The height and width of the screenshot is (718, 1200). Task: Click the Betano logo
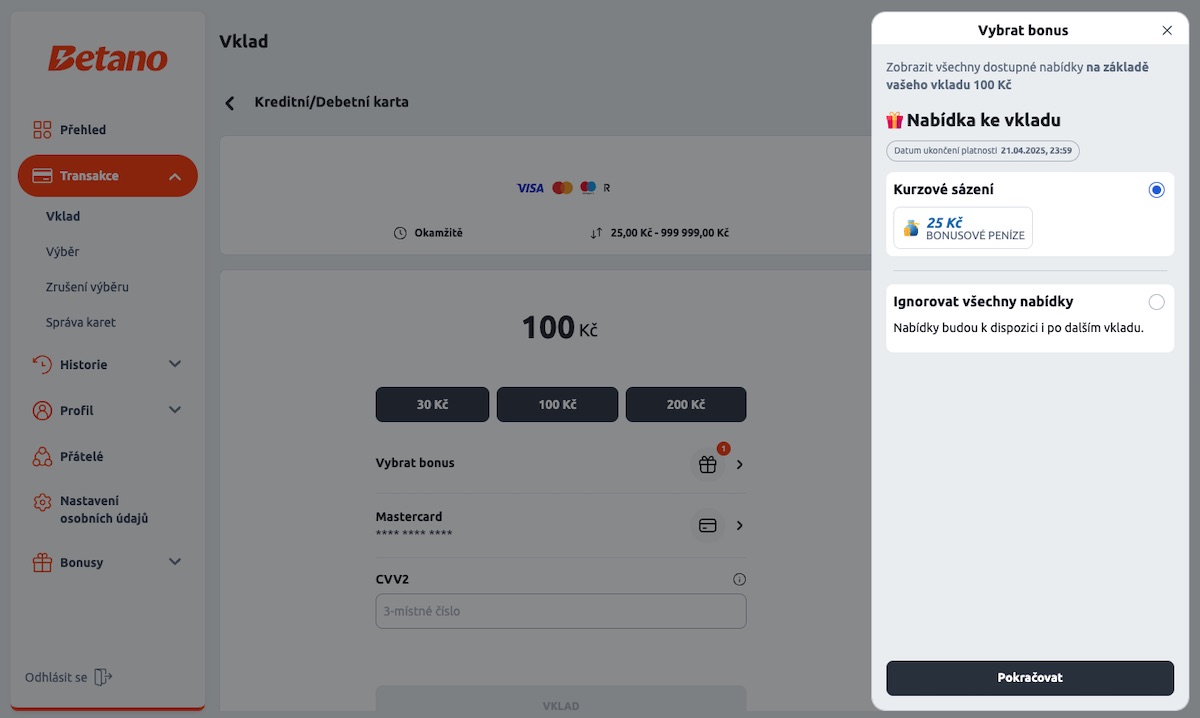pyautogui.click(x=108, y=59)
